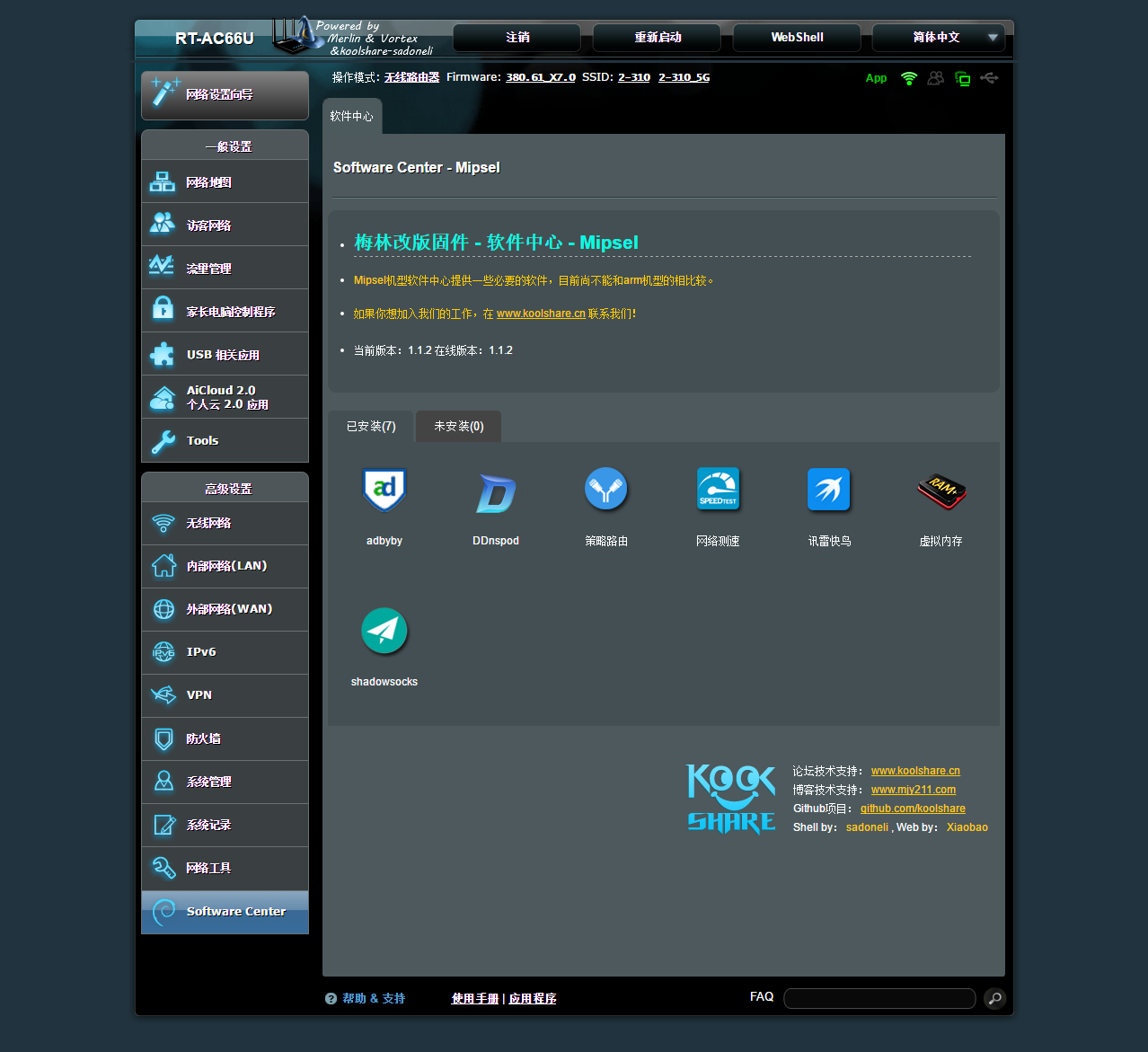Open the 虚拟内存 RAM icon
This screenshot has width=1148, height=1052.
[940, 491]
